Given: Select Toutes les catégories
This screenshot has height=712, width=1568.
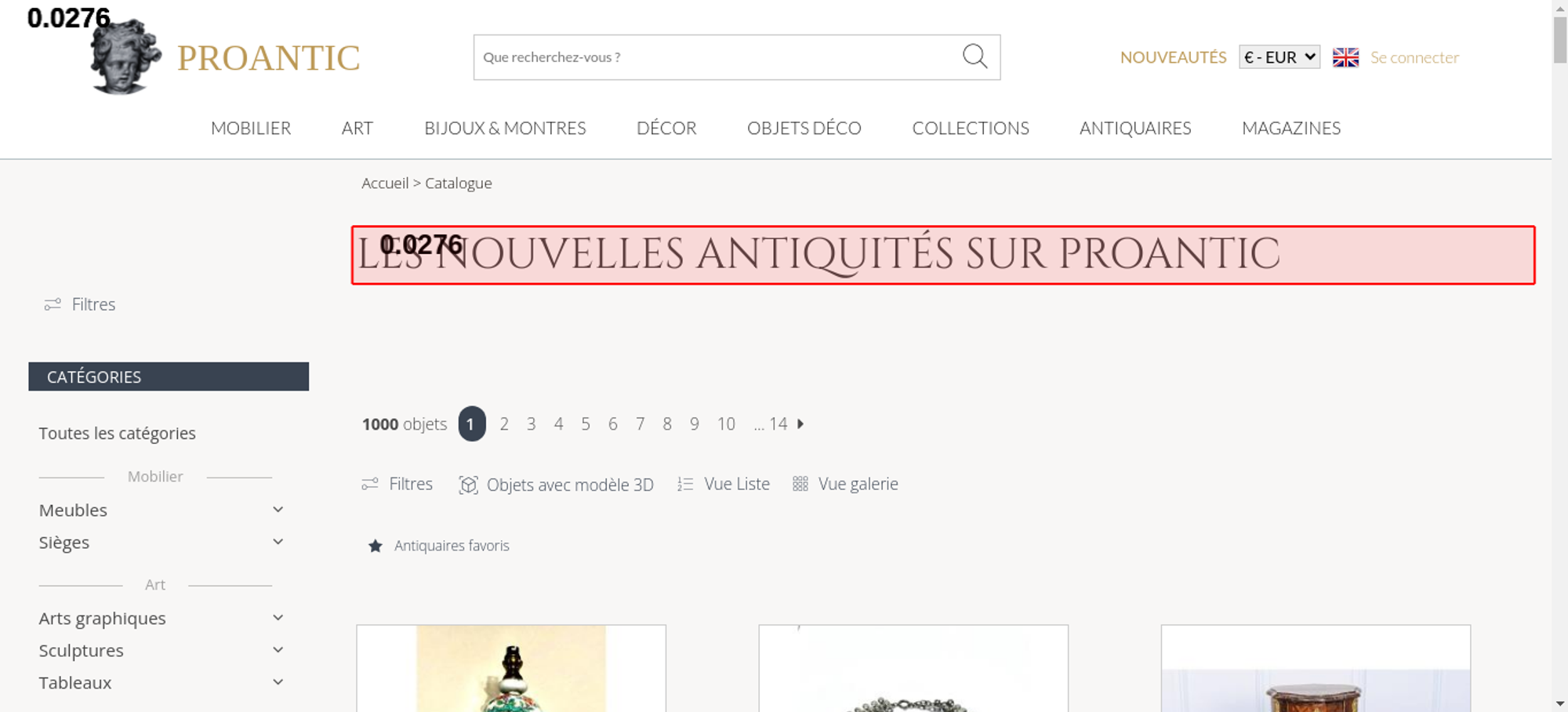Looking at the screenshot, I should [118, 433].
